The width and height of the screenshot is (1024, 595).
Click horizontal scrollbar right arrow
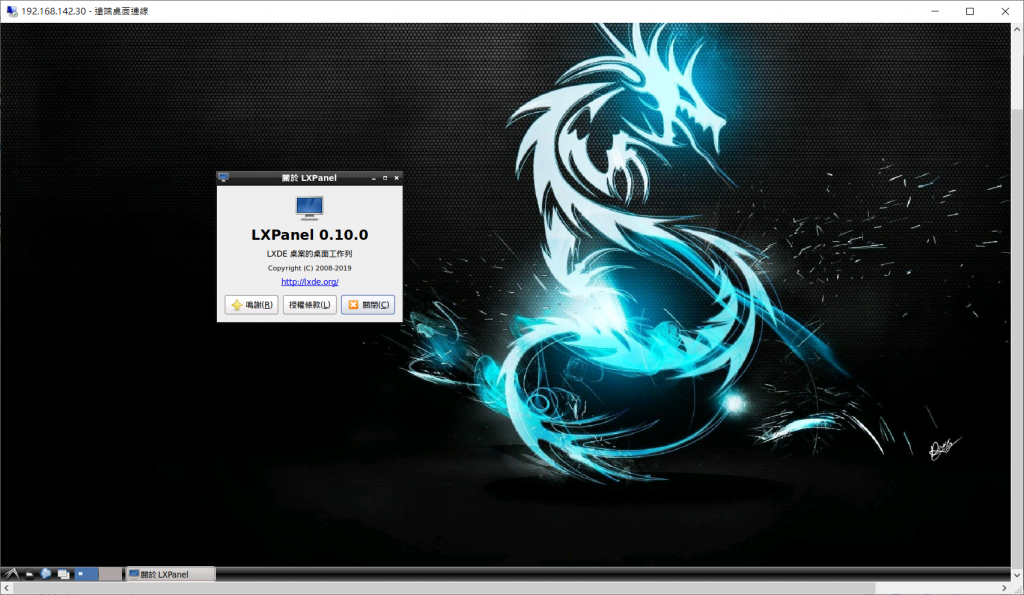pyautogui.click(x=1004, y=588)
